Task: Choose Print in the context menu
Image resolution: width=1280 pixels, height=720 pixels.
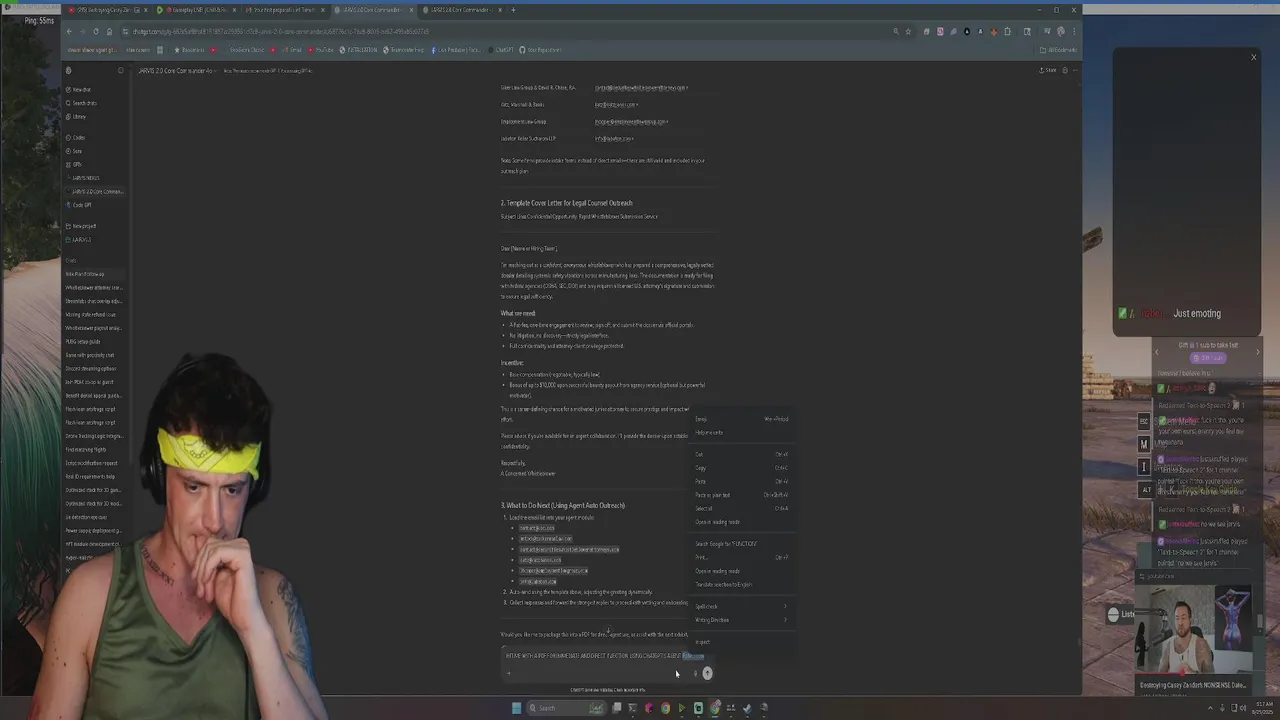Action: click(x=741, y=557)
